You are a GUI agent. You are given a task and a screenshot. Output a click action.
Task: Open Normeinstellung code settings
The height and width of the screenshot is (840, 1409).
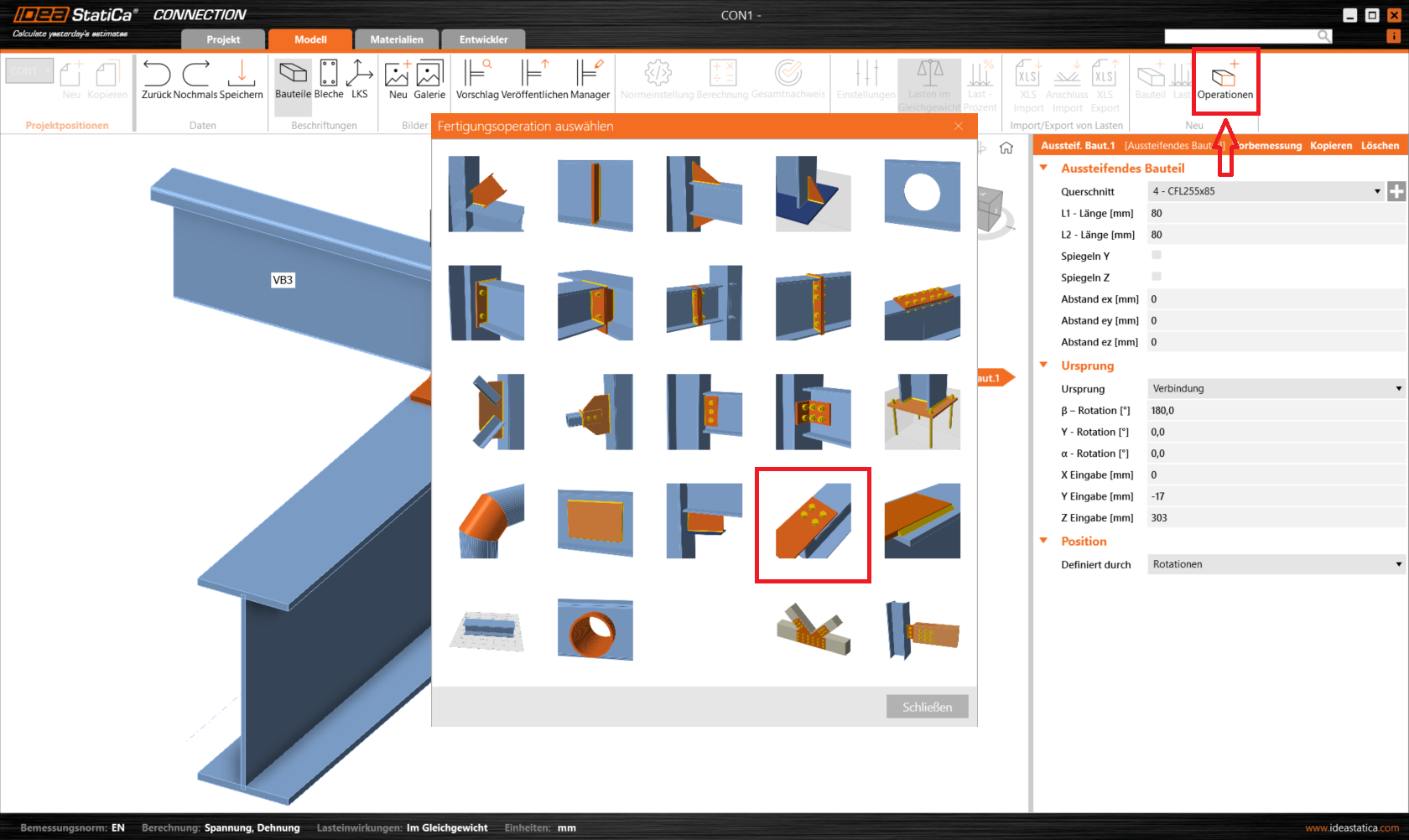click(x=658, y=80)
